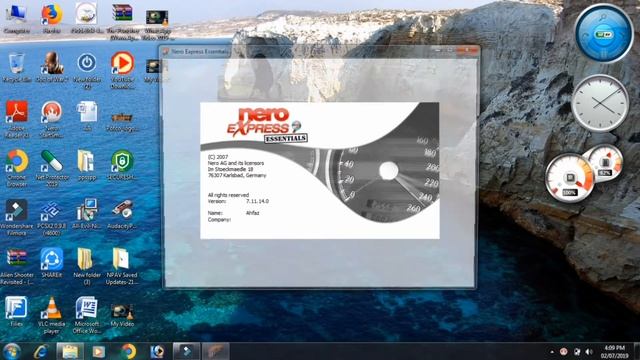Switch to Nero Express taskbar button

pos(216,351)
